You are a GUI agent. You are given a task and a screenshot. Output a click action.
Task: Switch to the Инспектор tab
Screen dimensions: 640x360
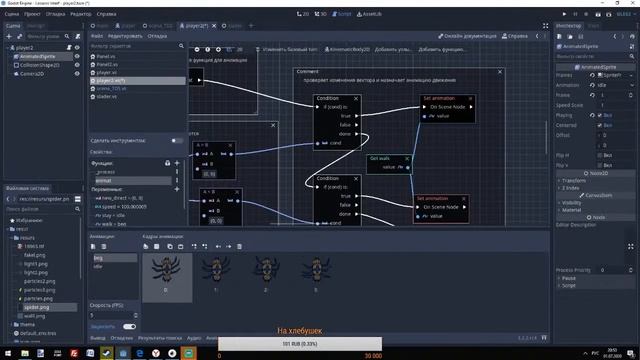569,26
